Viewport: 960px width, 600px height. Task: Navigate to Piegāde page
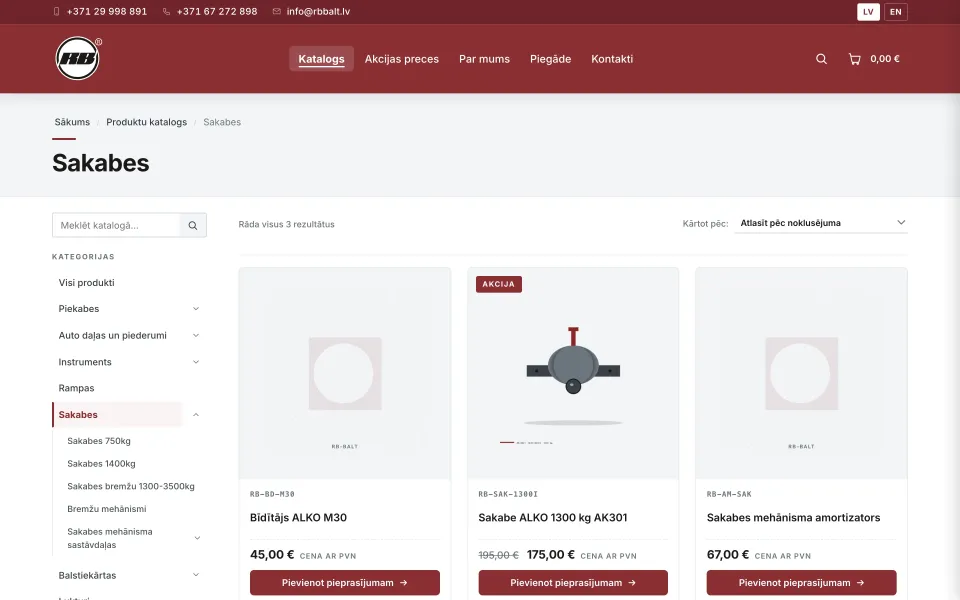pyautogui.click(x=550, y=59)
